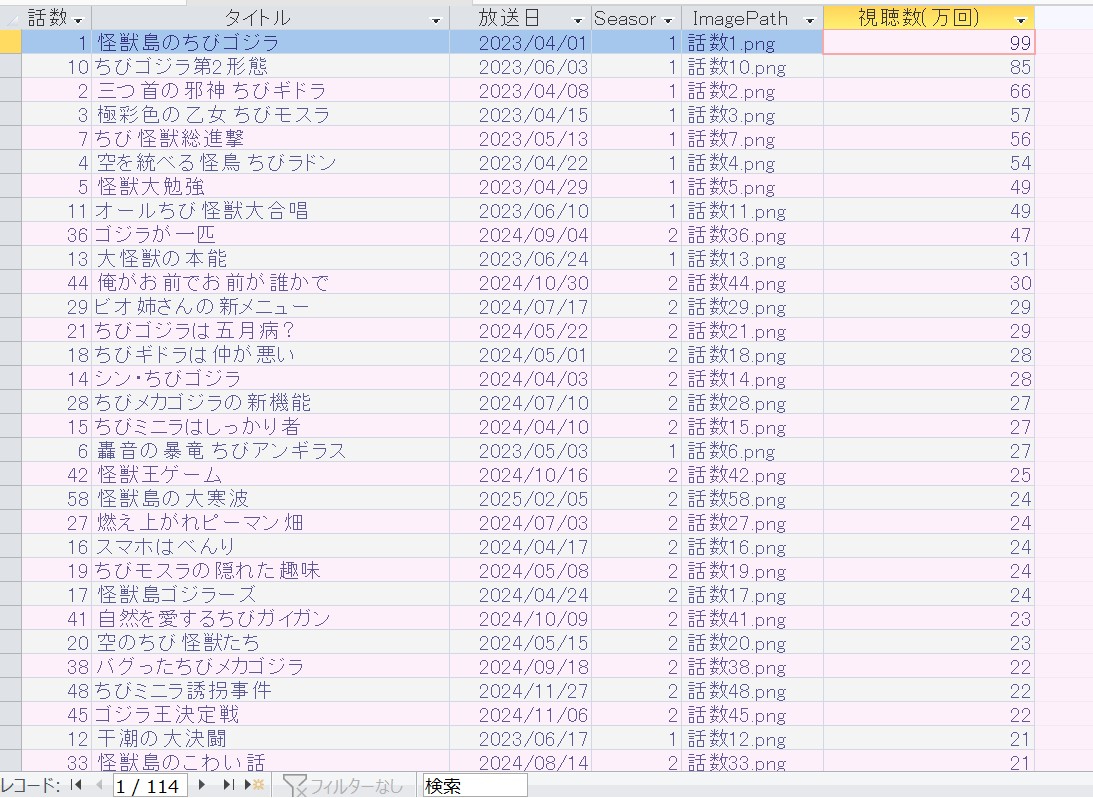Select title 俺がお前でお前が誰かで
Screen dimensions: 1093x798
(x=270, y=283)
